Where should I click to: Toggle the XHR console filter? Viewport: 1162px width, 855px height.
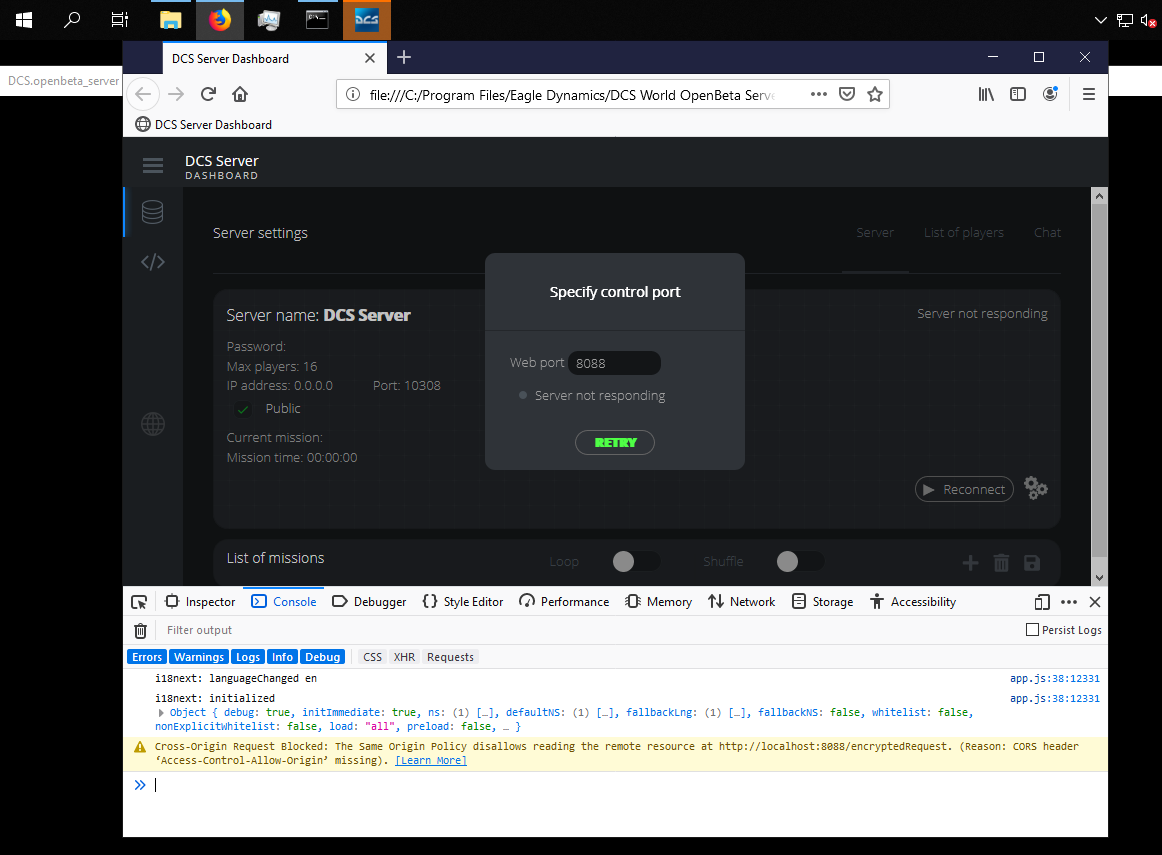405,657
